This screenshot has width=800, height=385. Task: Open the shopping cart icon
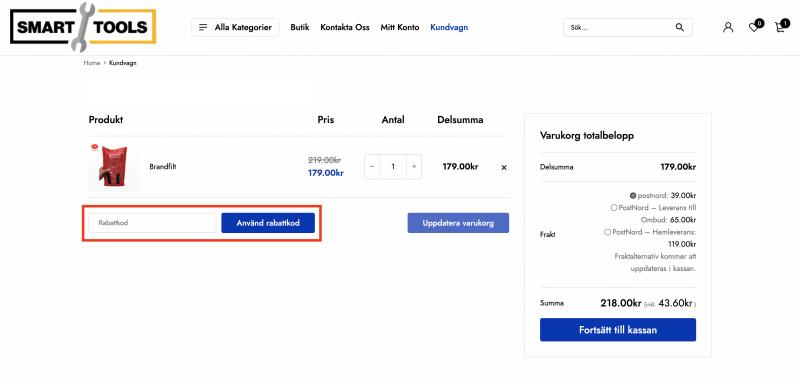(780, 28)
